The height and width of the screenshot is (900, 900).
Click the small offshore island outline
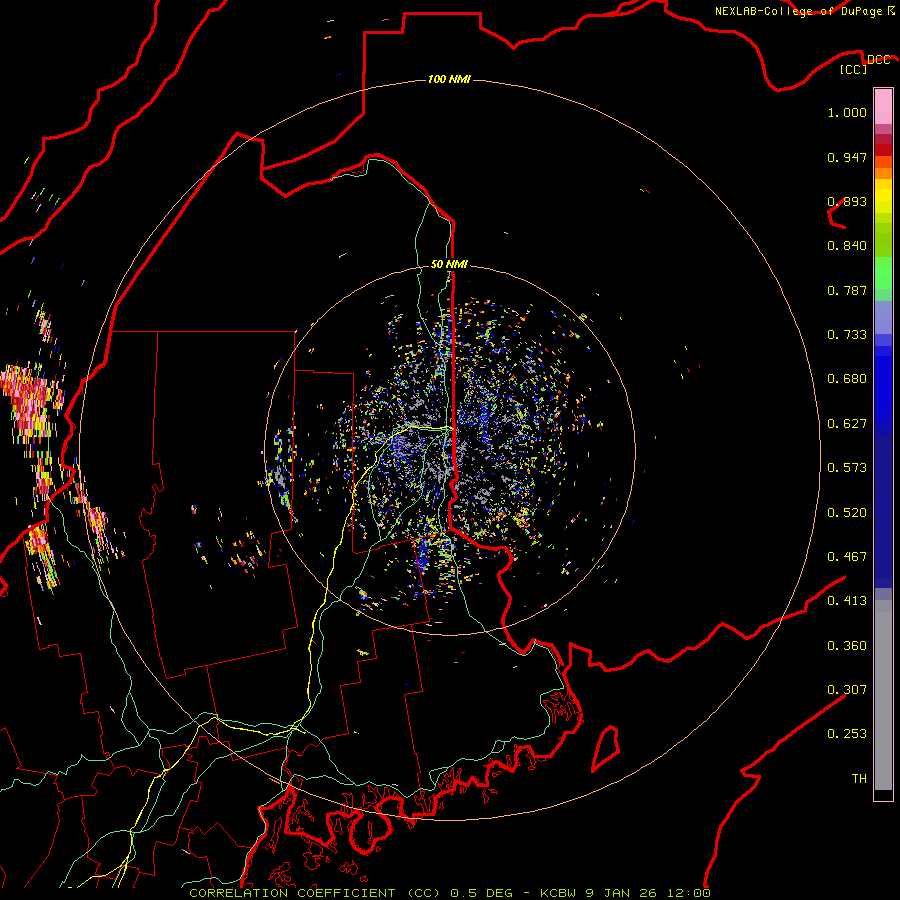[606, 748]
